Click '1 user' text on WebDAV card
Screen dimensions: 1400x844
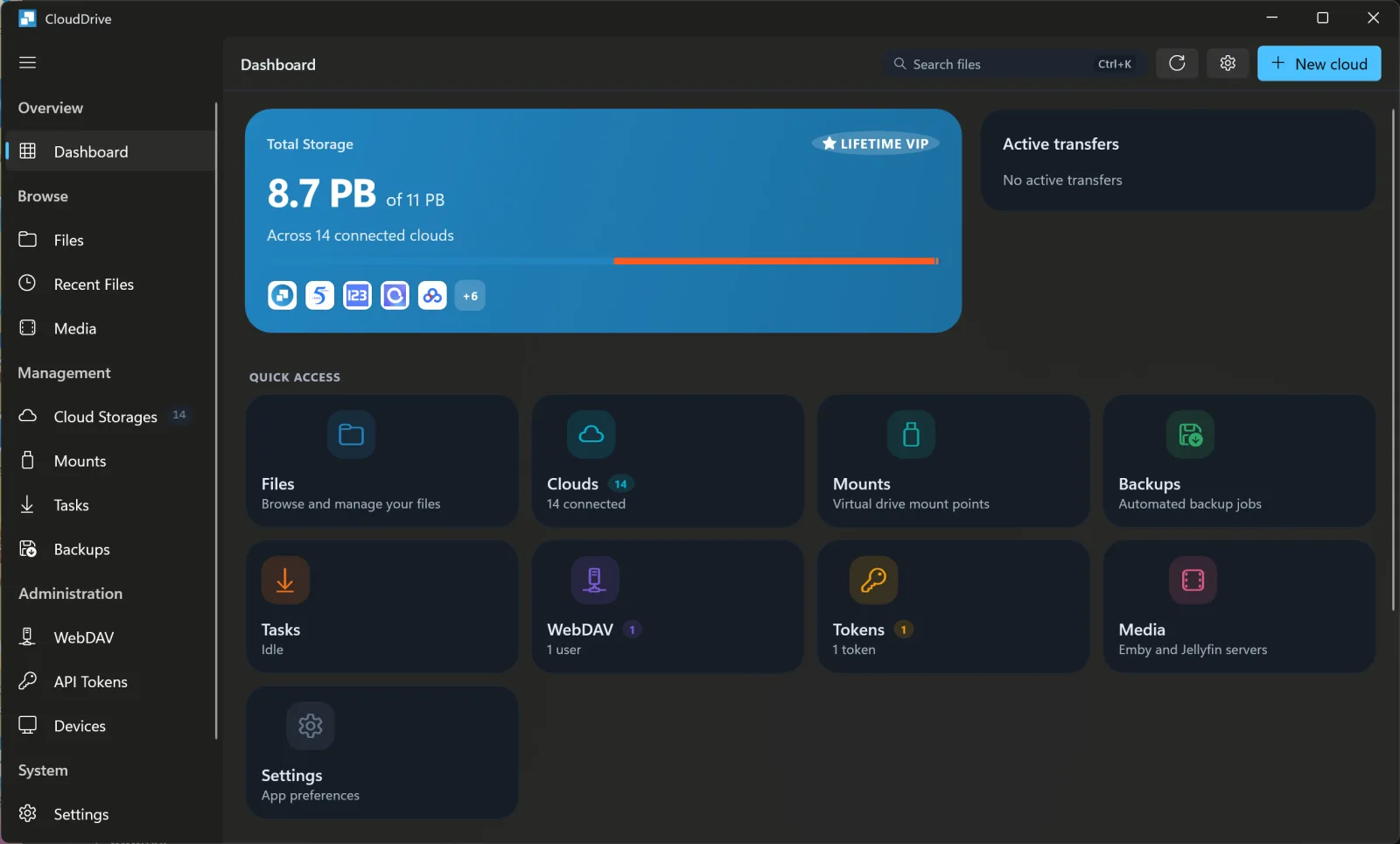point(563,650)
